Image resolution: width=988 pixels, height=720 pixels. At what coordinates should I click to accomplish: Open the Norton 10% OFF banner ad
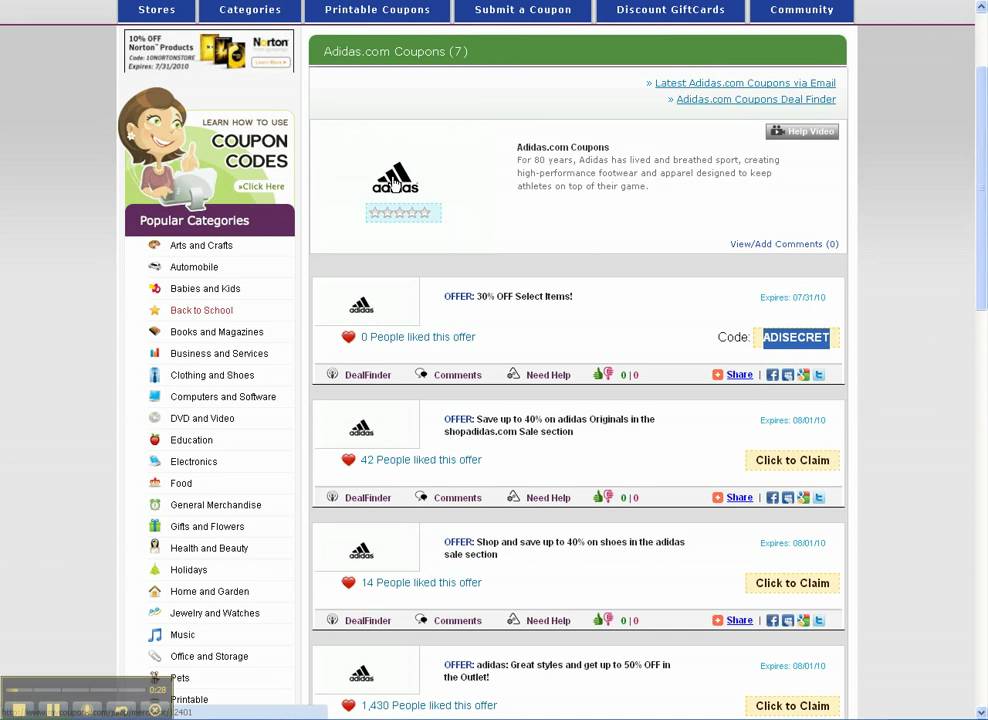coord(209,50)
